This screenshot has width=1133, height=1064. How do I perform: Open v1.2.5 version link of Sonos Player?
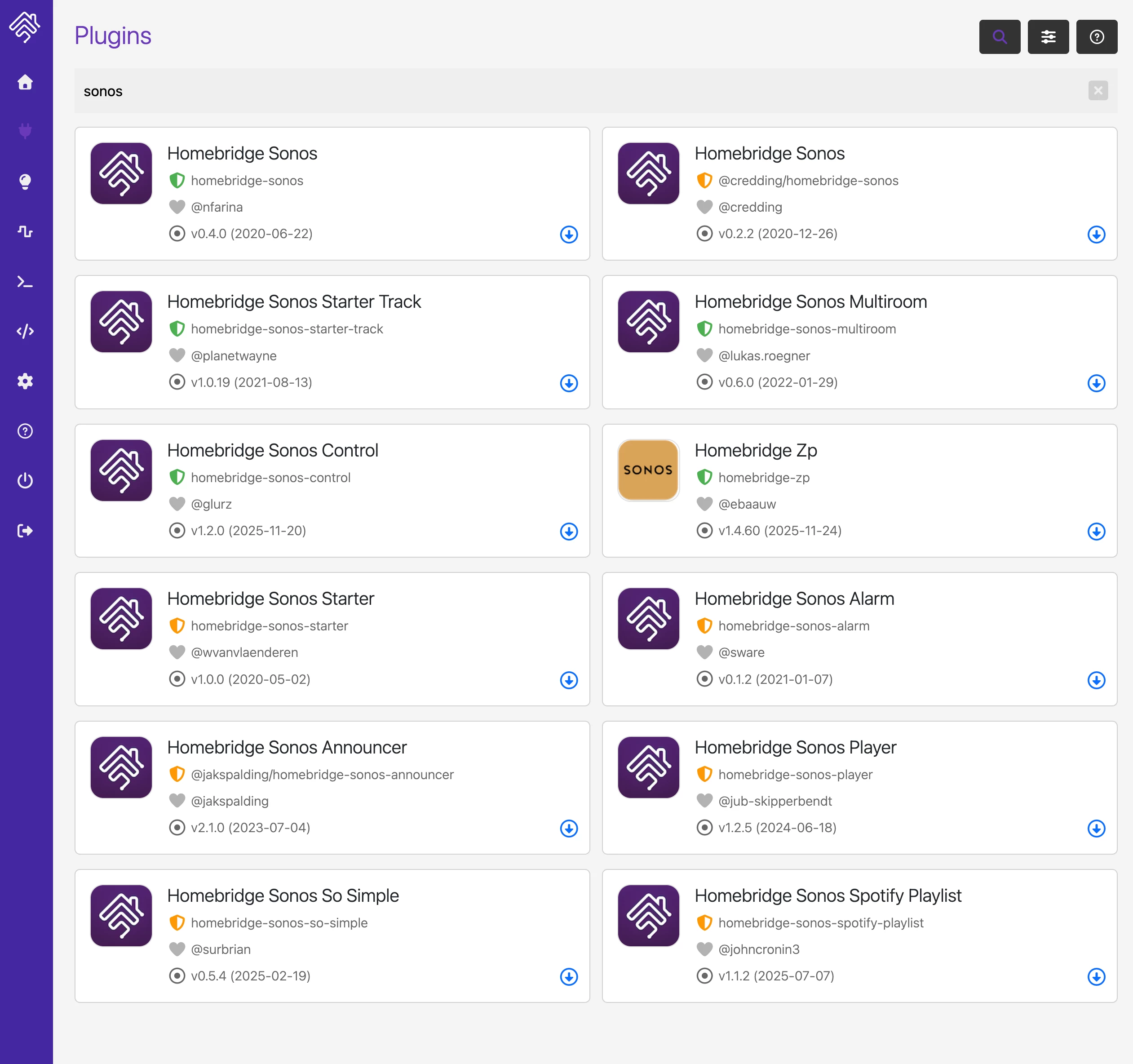(777, 828)
